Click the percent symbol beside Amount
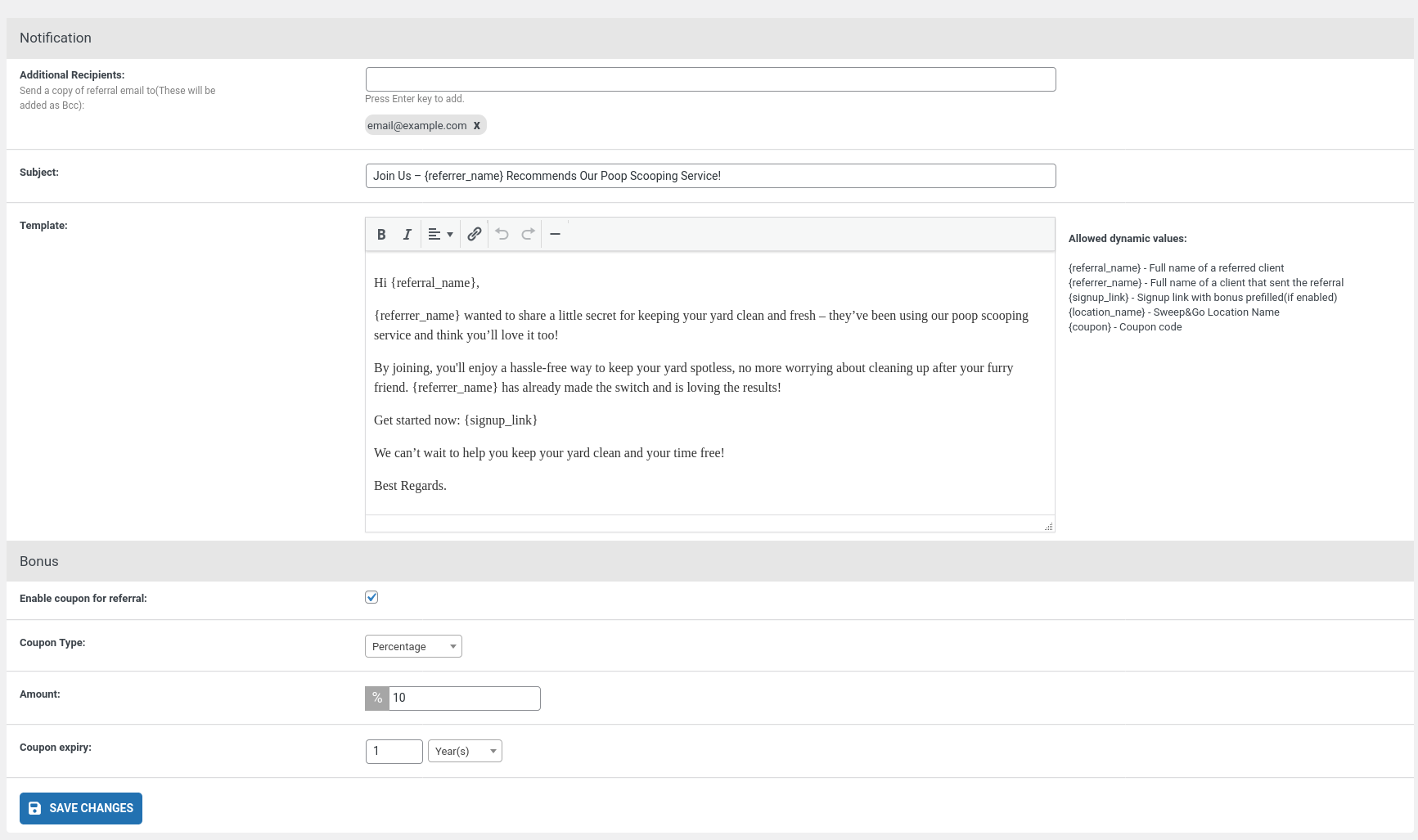1418x840 pixels. pyautogui.click(x=377, y=699)
